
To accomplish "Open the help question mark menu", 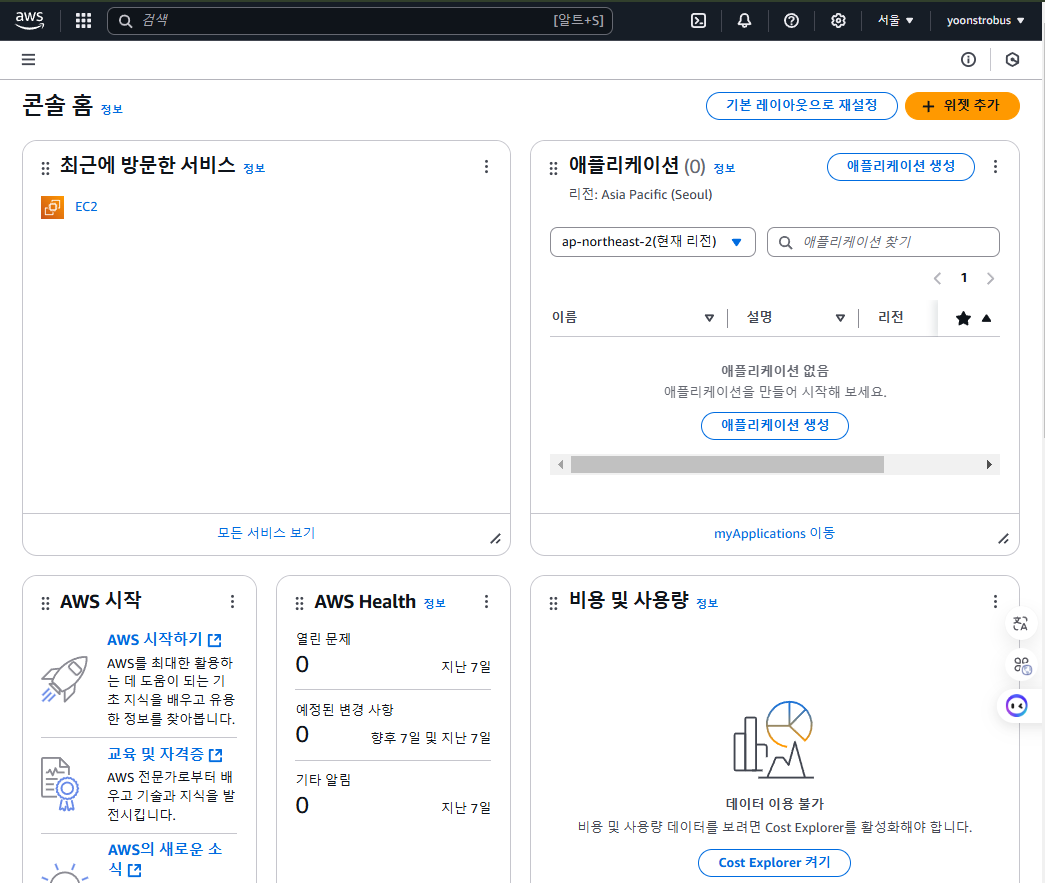I will point(791,21).
